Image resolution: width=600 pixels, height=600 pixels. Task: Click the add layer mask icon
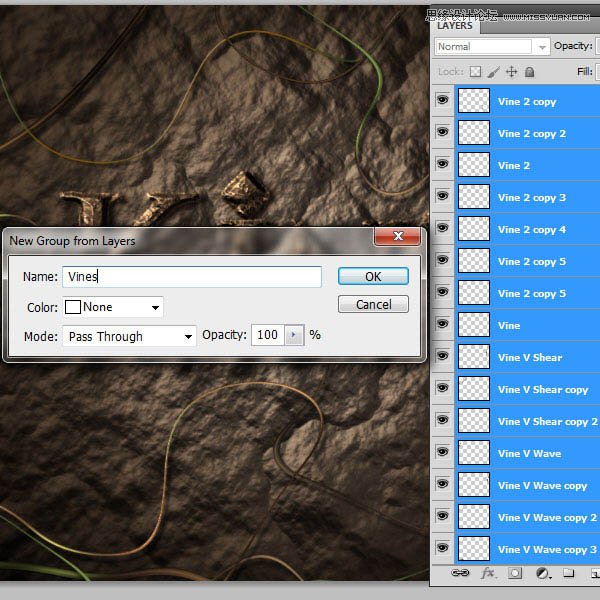(515, 573)
